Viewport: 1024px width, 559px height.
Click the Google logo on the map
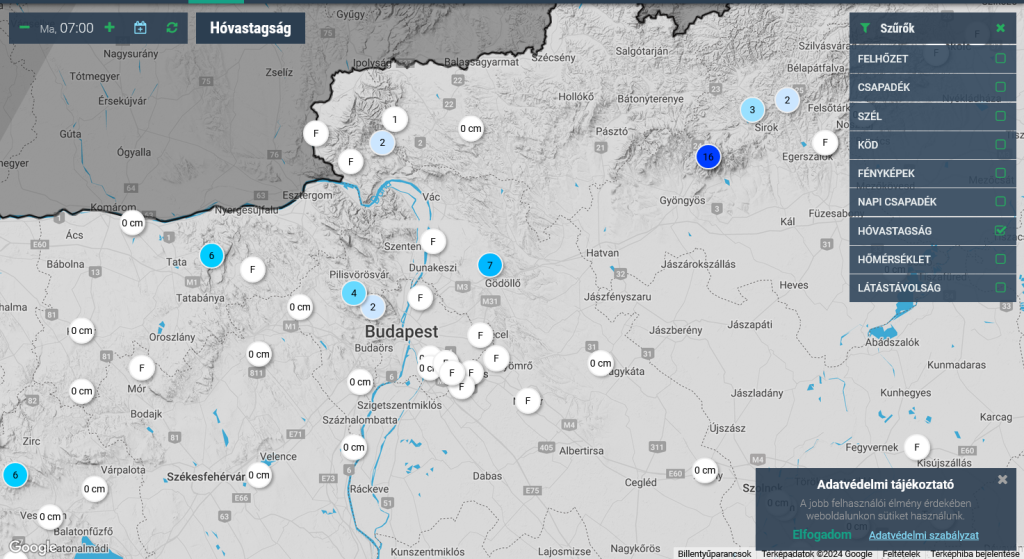point(32,547)
